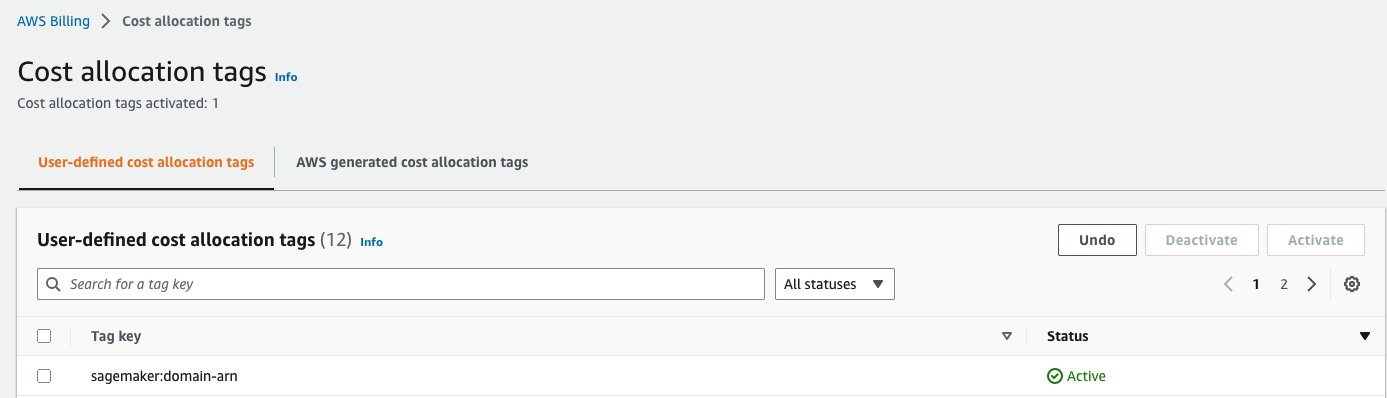1387x398 pixels.
Task: Open AWS Billing breadcrumb link
Action: (x=53, y=21)
